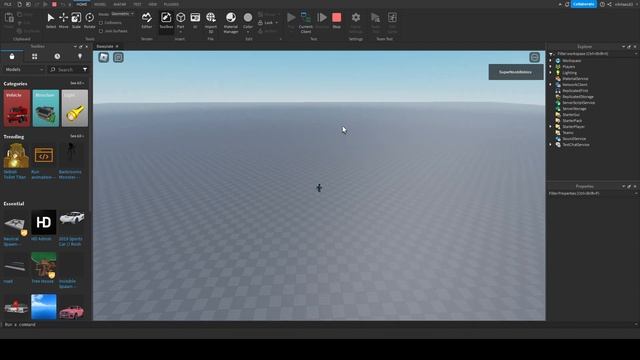Viewport: 640px width, 360px height.
Task: Open the Vehicle category card
Action: pos(17,108)
